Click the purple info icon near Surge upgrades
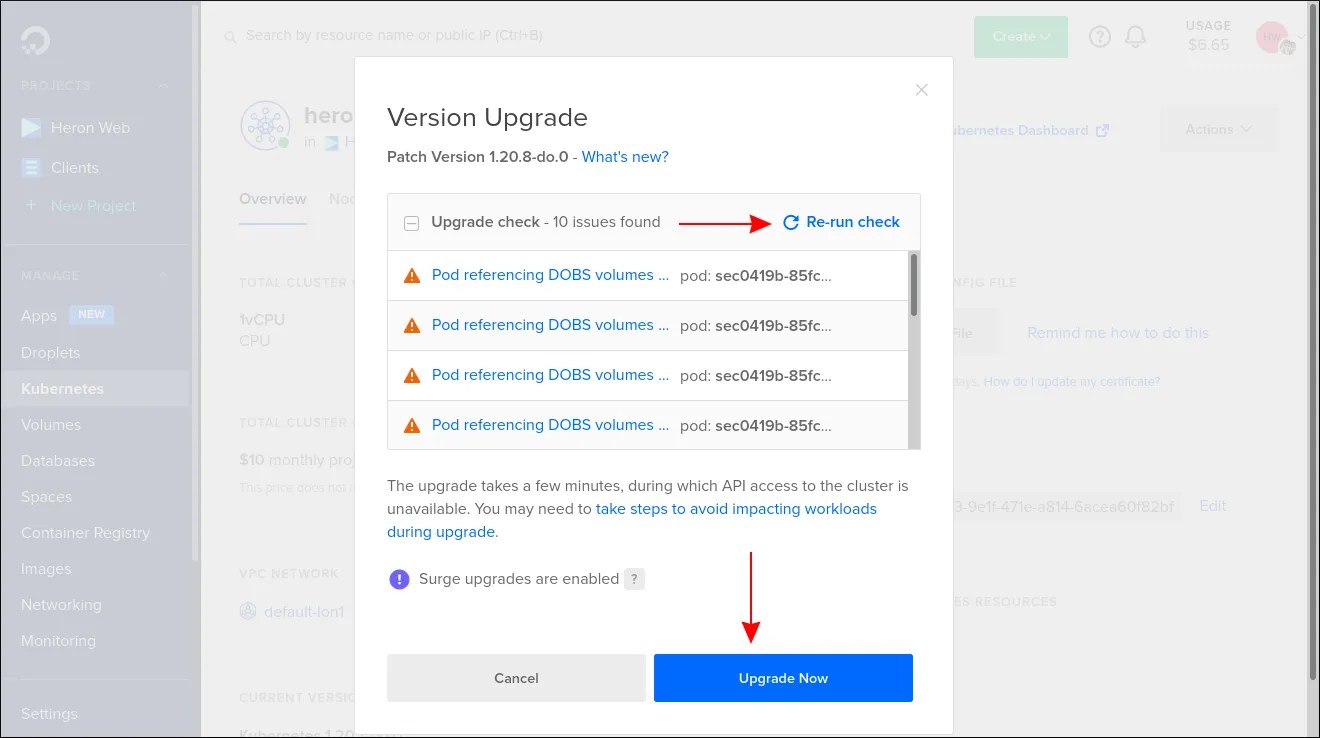This screenshot has width=1320, height=738. (x=399, y=578)
